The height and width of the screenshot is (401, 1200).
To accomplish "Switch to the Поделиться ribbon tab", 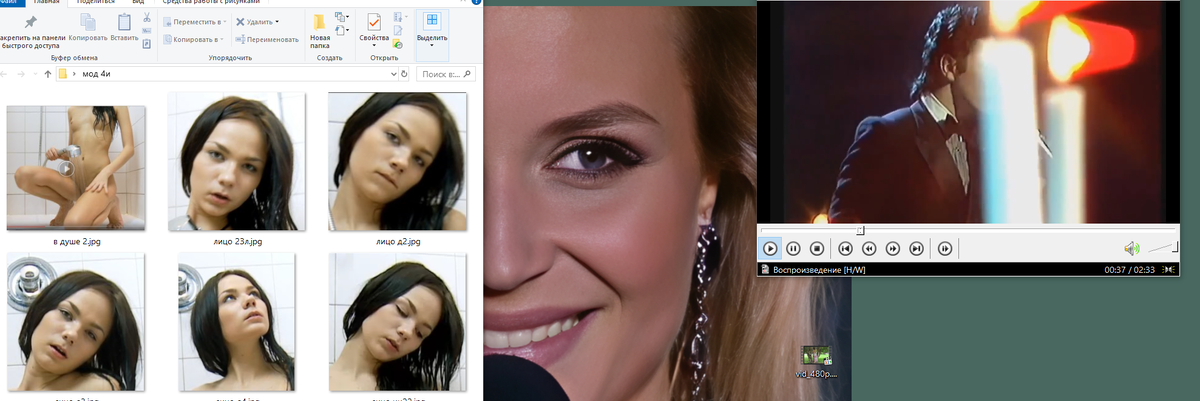I will coord(95,3).
